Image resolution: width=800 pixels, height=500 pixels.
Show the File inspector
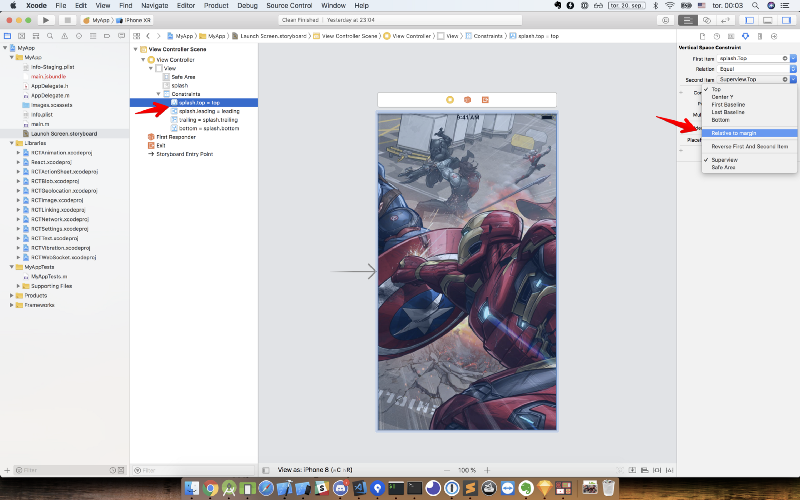[703, 36]
